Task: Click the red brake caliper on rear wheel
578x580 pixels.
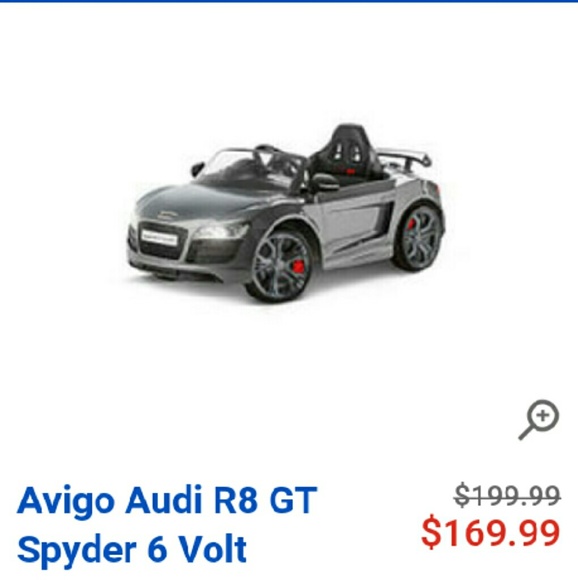Action: tap(412, 224)
